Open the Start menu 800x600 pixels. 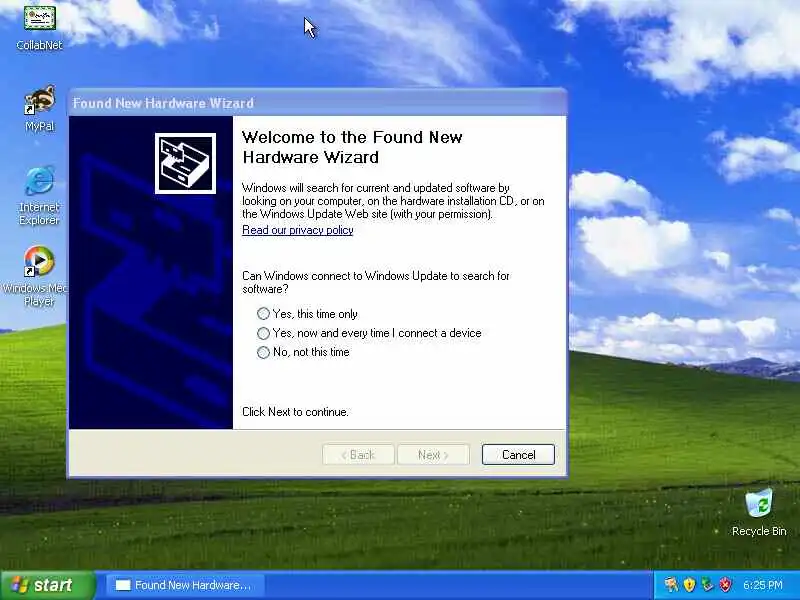click(x=48, y=585)
